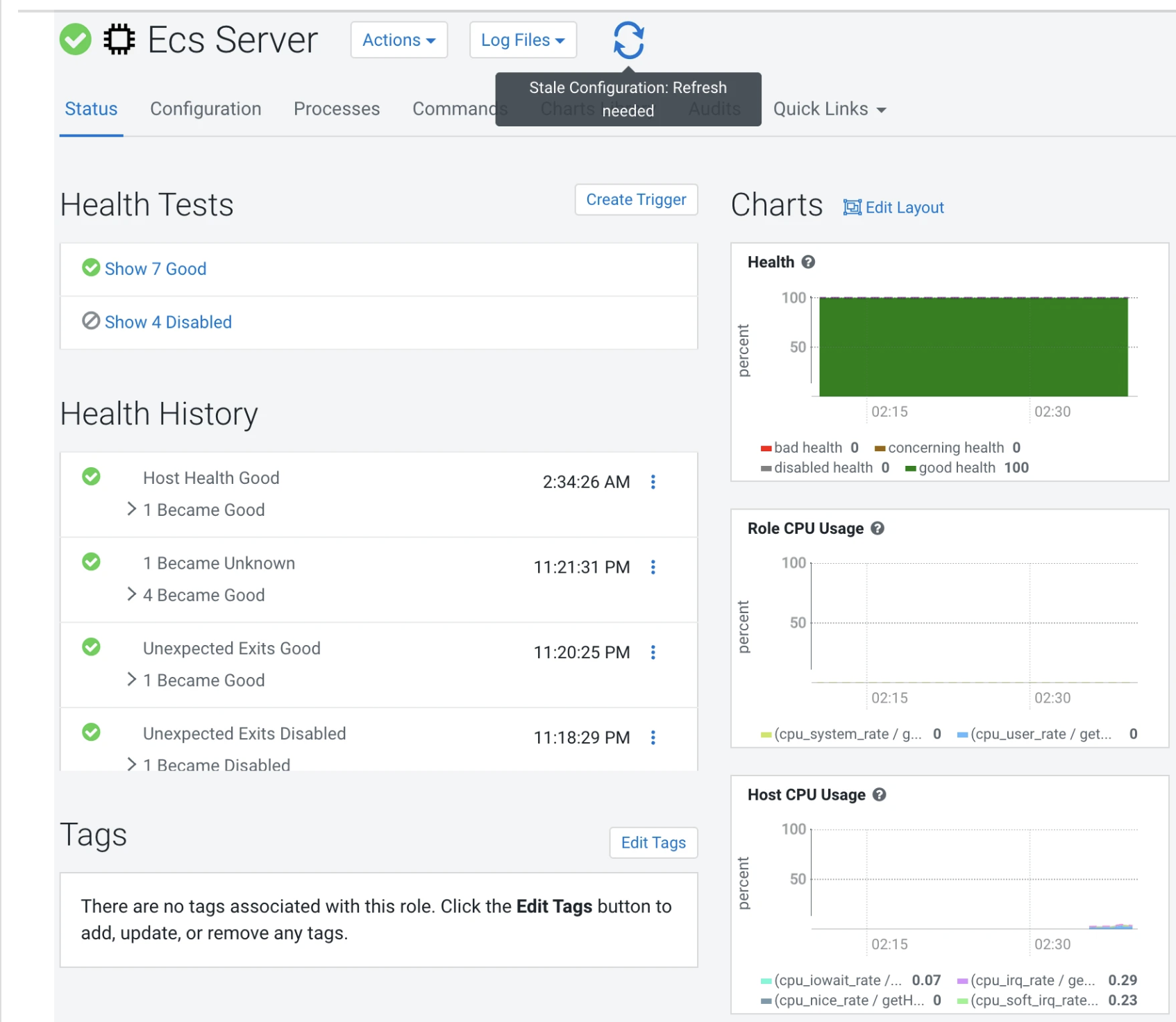Open kebab menu for 11:20:25 PM event
The width and height of the screenshot is (1176, 1022).
[x=653, y=653]
